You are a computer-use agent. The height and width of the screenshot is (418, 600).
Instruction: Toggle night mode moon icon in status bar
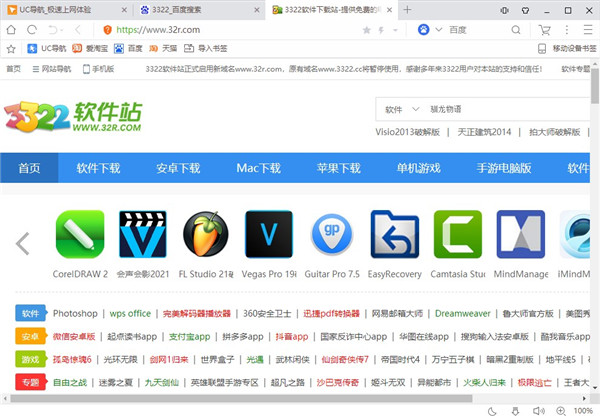492,411
